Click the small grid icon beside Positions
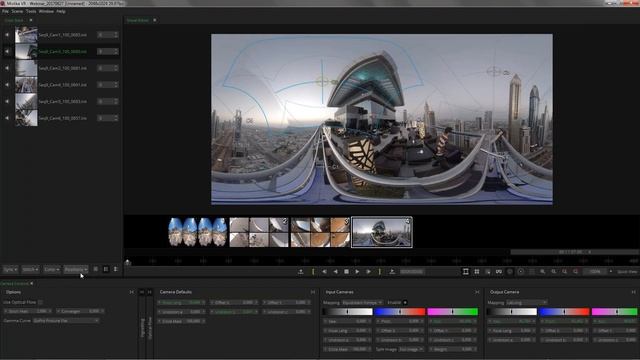The image size is (640, 360). click(x=96, y=269)
